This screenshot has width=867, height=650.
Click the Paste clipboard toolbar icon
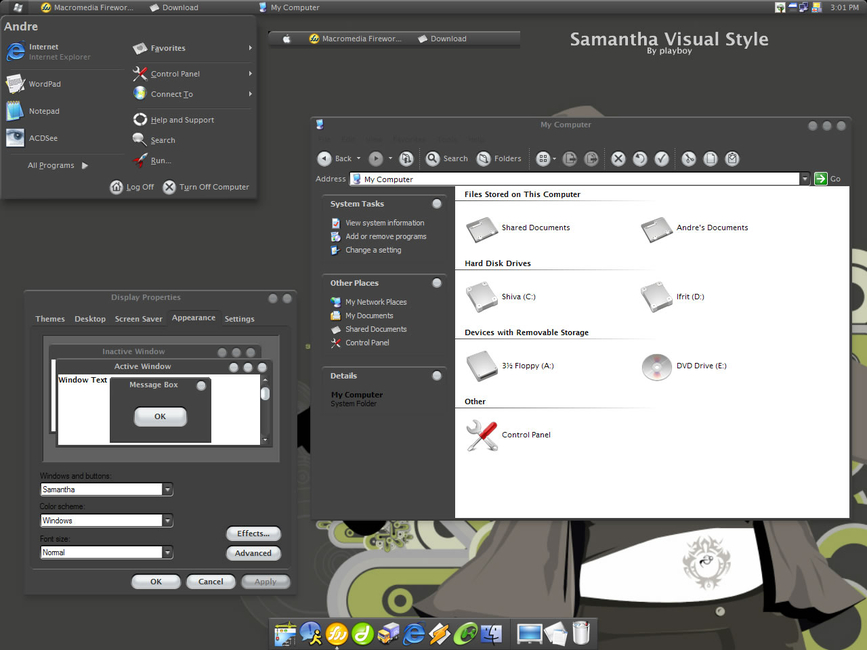tap(732, 159)
